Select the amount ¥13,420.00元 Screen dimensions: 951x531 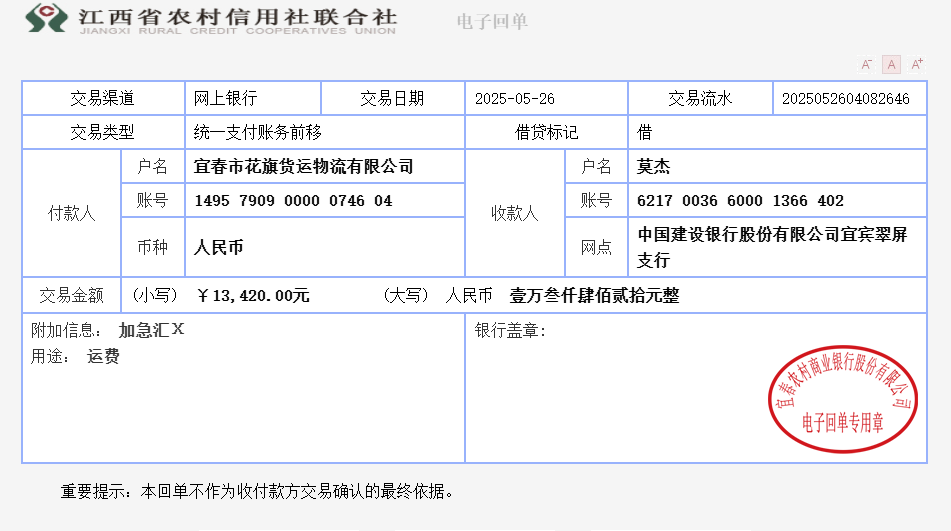(x=254, y=295)
